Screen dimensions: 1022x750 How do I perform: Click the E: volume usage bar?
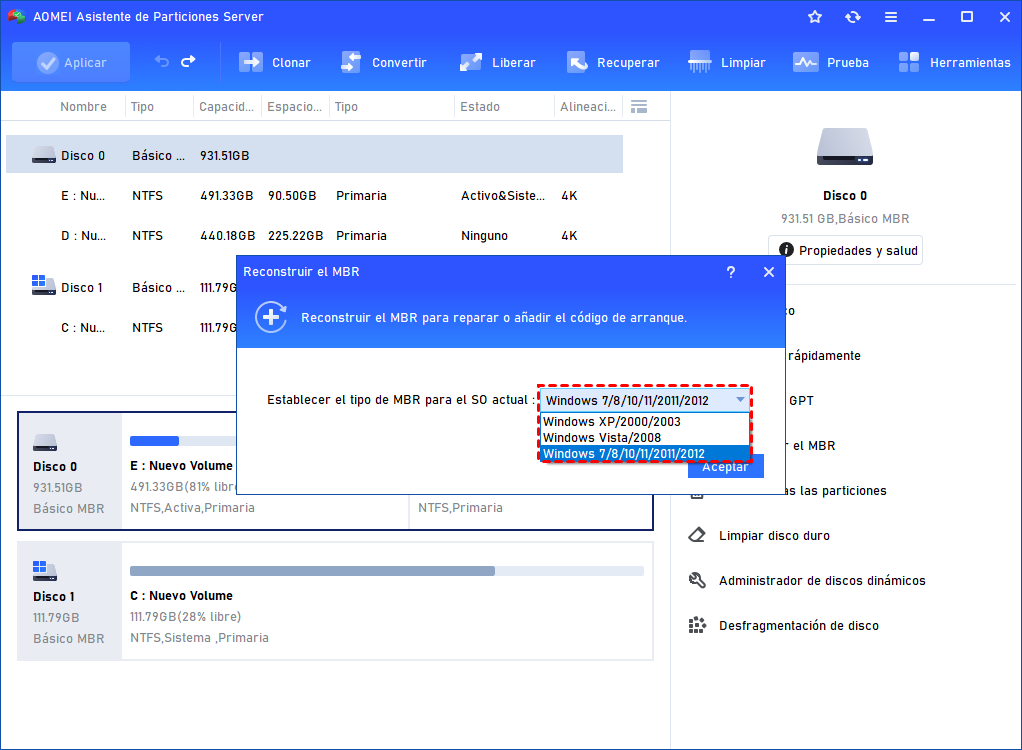coord(182,441)
